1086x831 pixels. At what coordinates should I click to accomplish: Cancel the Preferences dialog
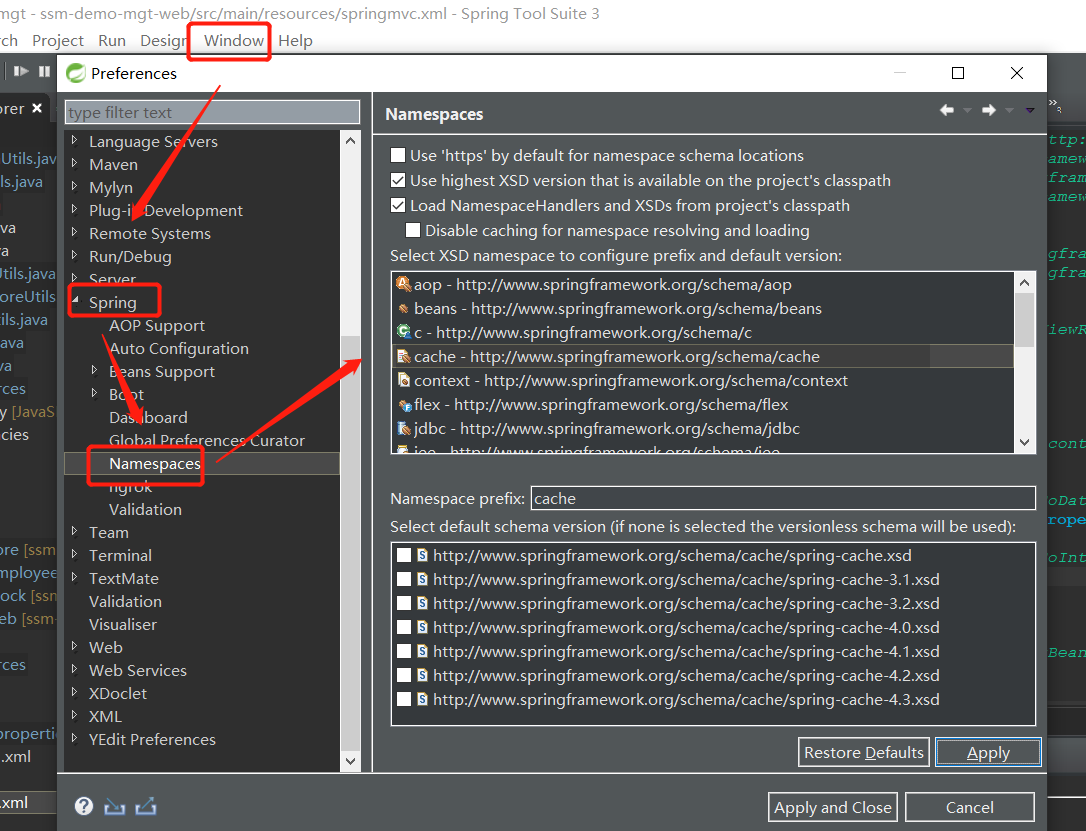pyautogui.click(x=970, y=807)
